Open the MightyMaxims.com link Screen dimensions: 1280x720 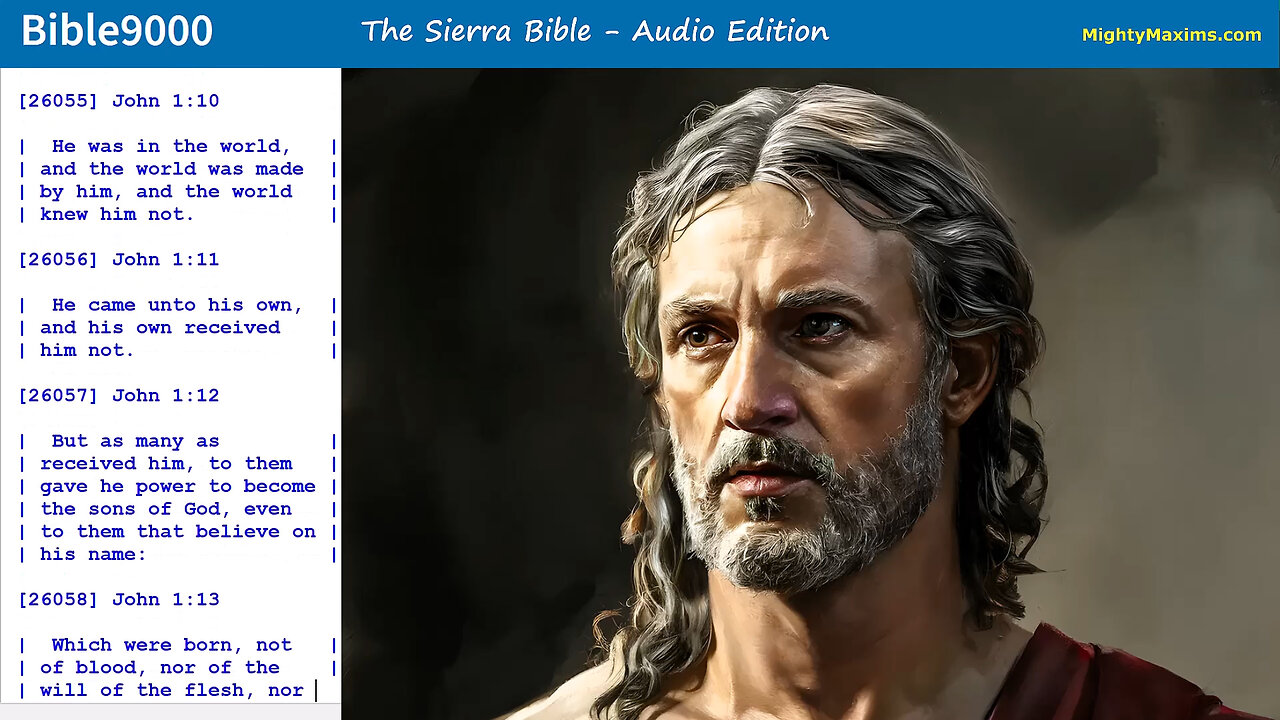[1171, 35]
